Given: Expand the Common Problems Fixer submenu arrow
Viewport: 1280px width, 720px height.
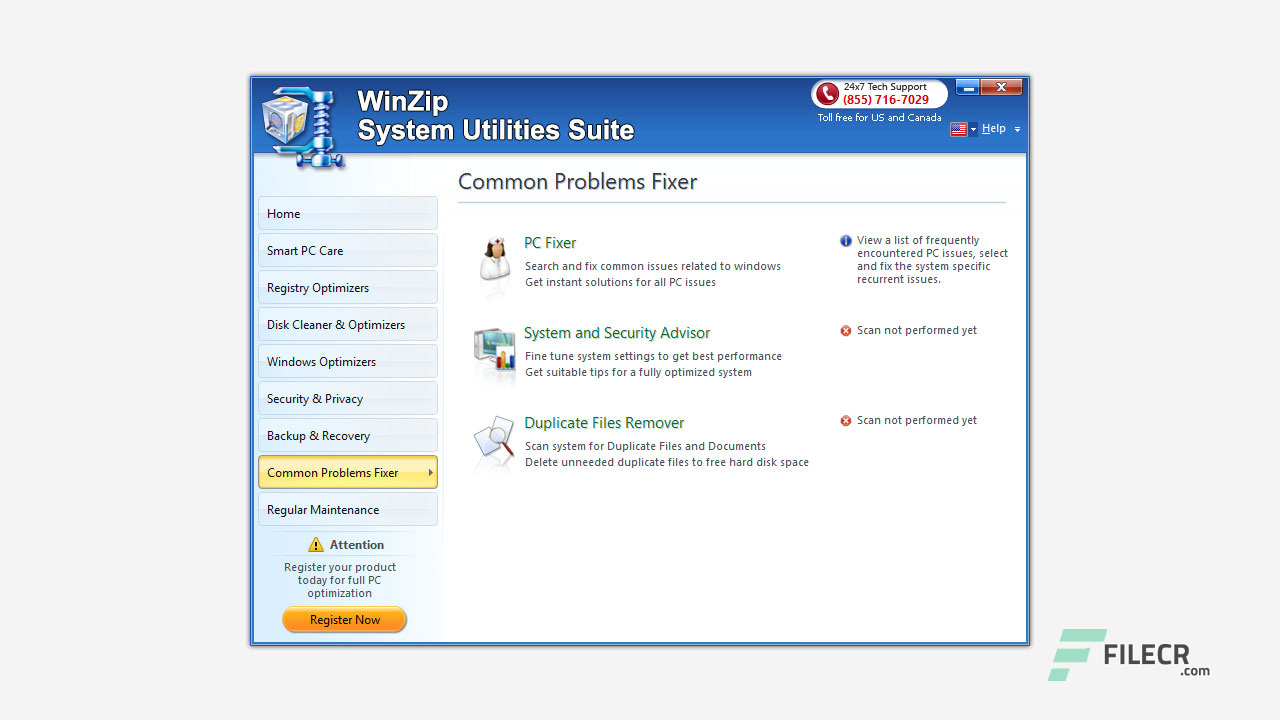Looking at the screenshot, I should pyautogui.click(x=430, y=472).
